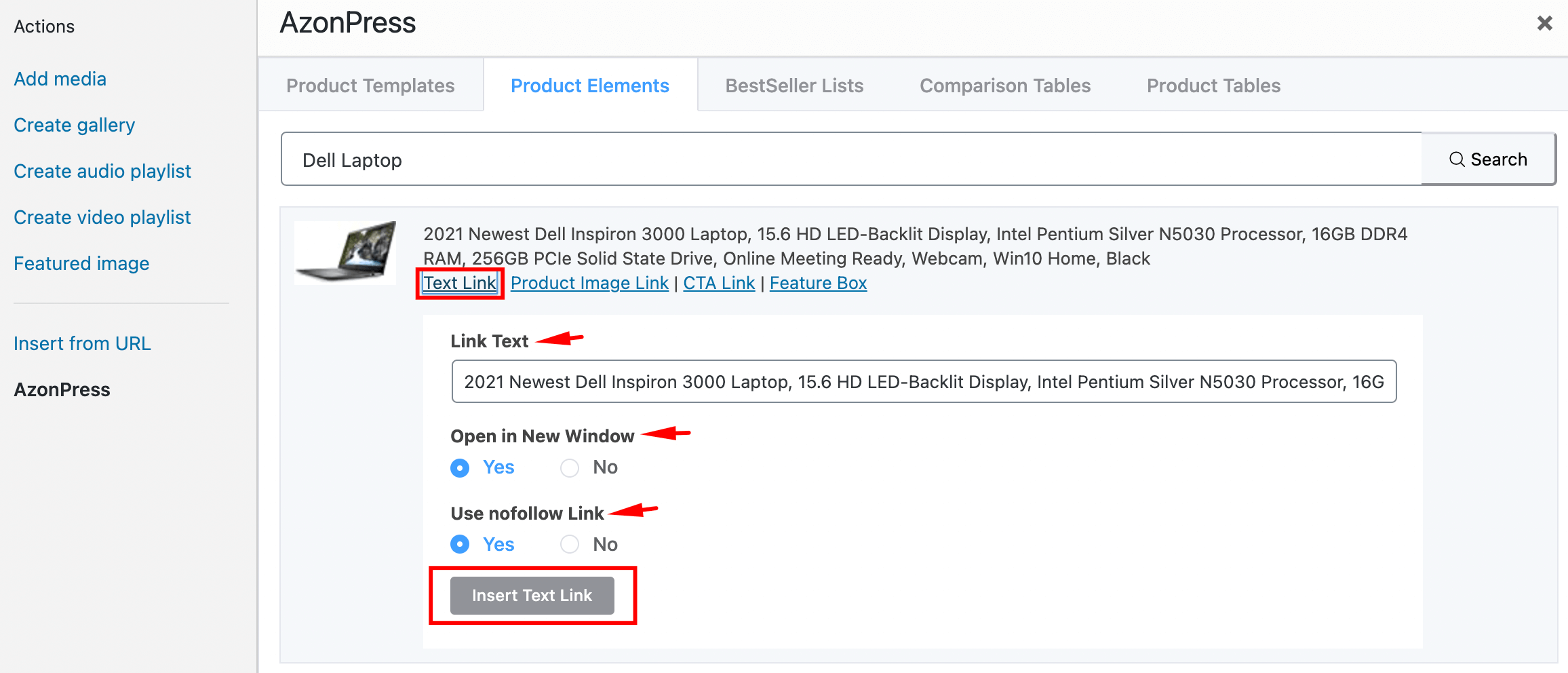
Task: Go to the Comparison Tables tab
Action: tap(1005, 85)
